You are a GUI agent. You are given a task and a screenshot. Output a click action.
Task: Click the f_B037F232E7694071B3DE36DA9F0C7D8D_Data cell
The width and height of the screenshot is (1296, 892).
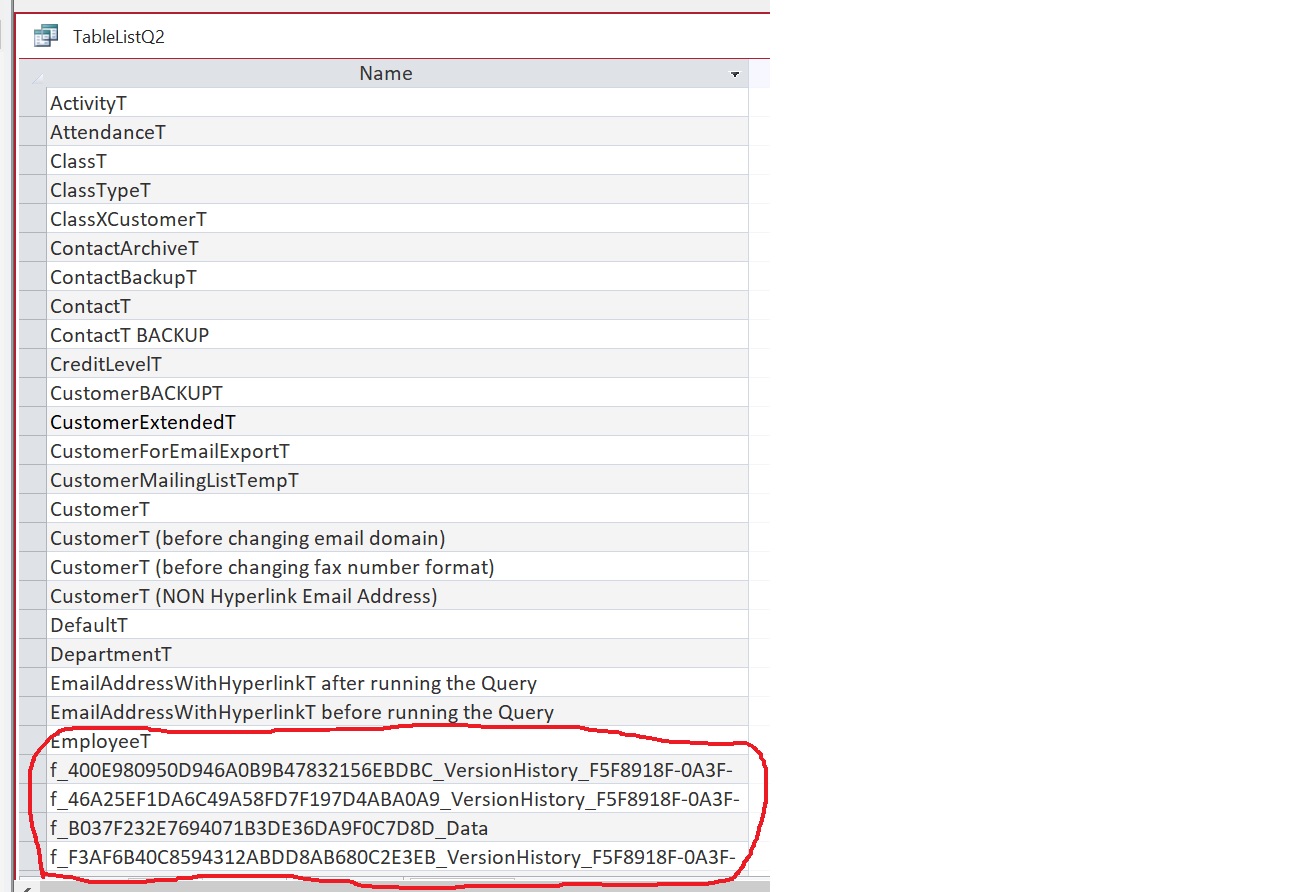(269, 828)
